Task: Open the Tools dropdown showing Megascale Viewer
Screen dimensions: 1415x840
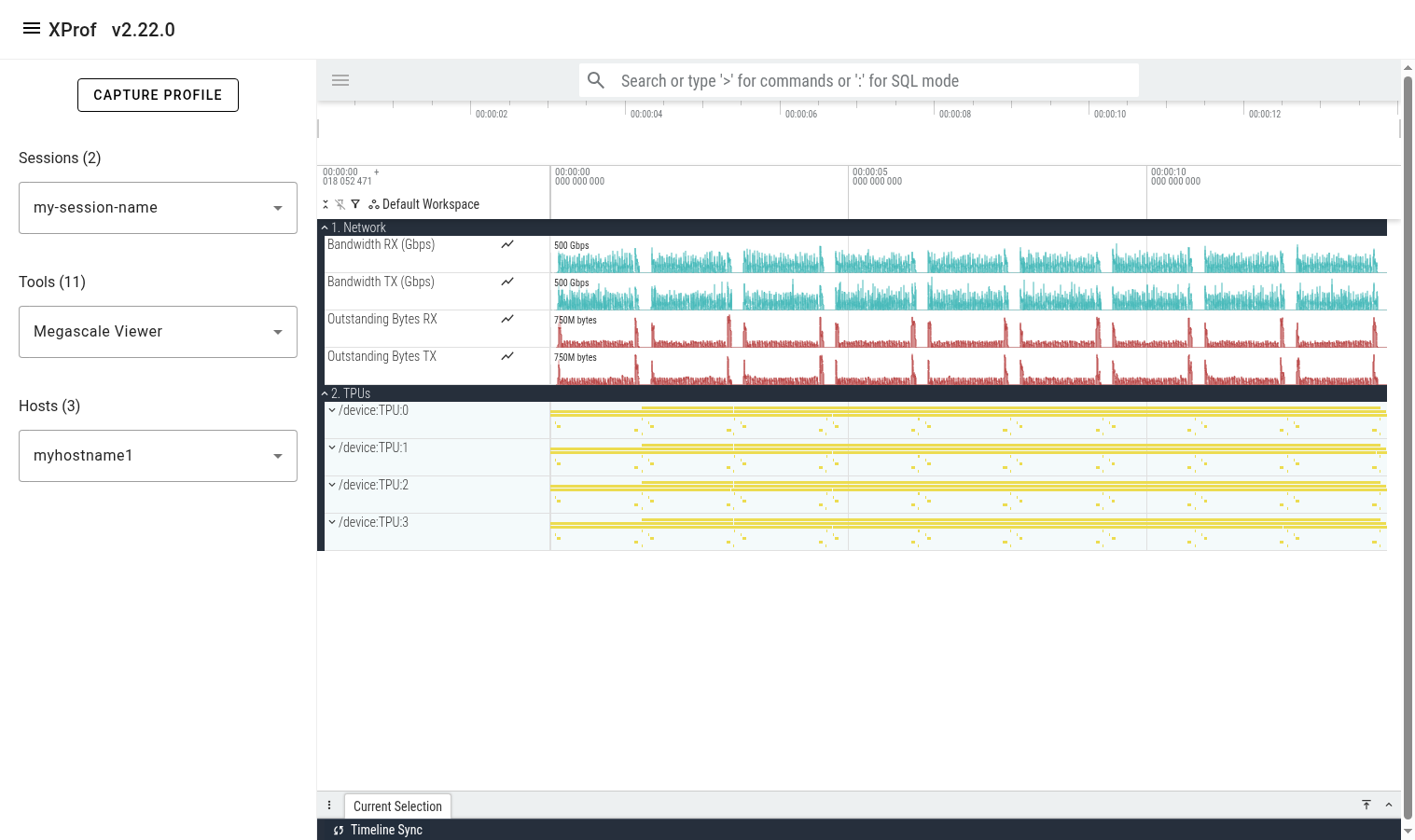Action: (x=158, y=332)
